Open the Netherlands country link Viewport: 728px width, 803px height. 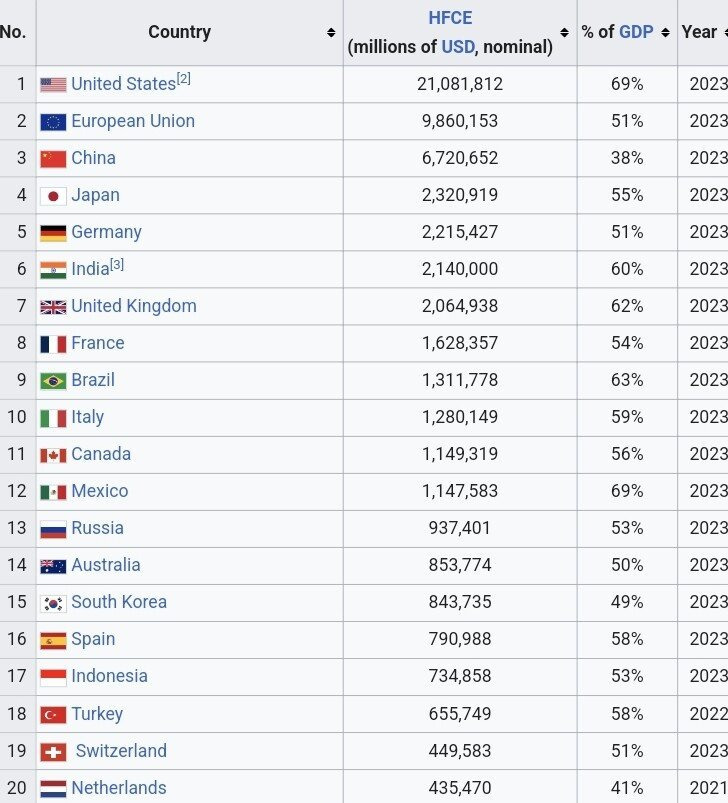pos(118,788)
